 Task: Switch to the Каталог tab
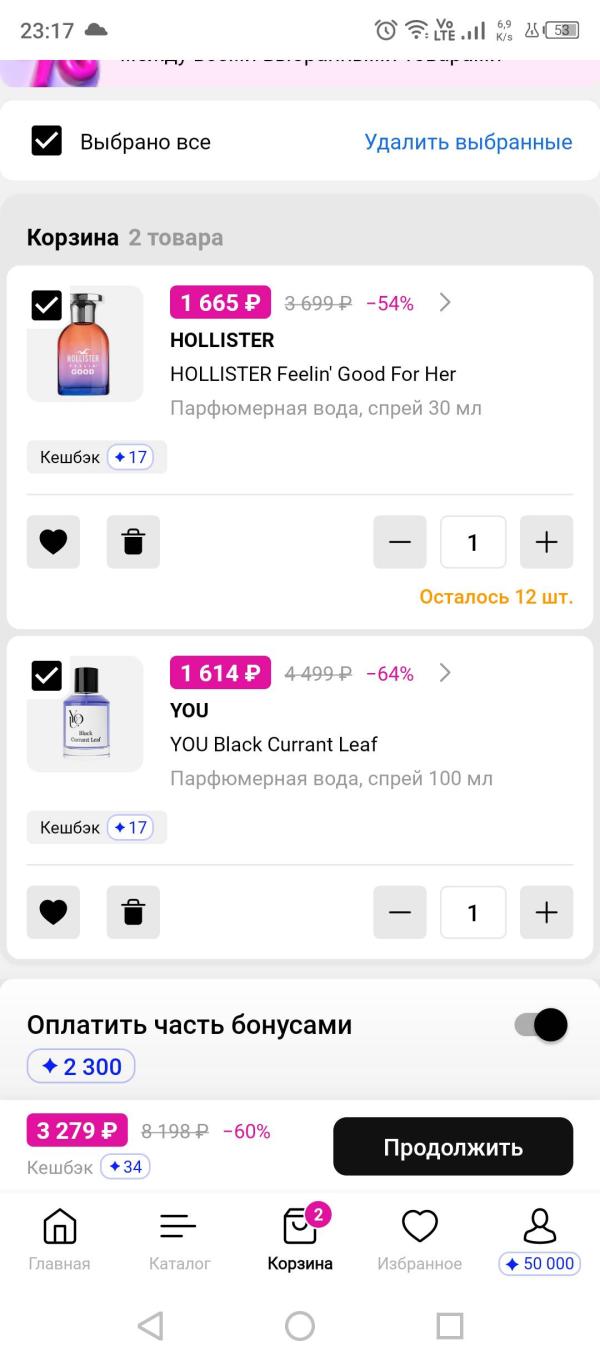click(179, 1240)
